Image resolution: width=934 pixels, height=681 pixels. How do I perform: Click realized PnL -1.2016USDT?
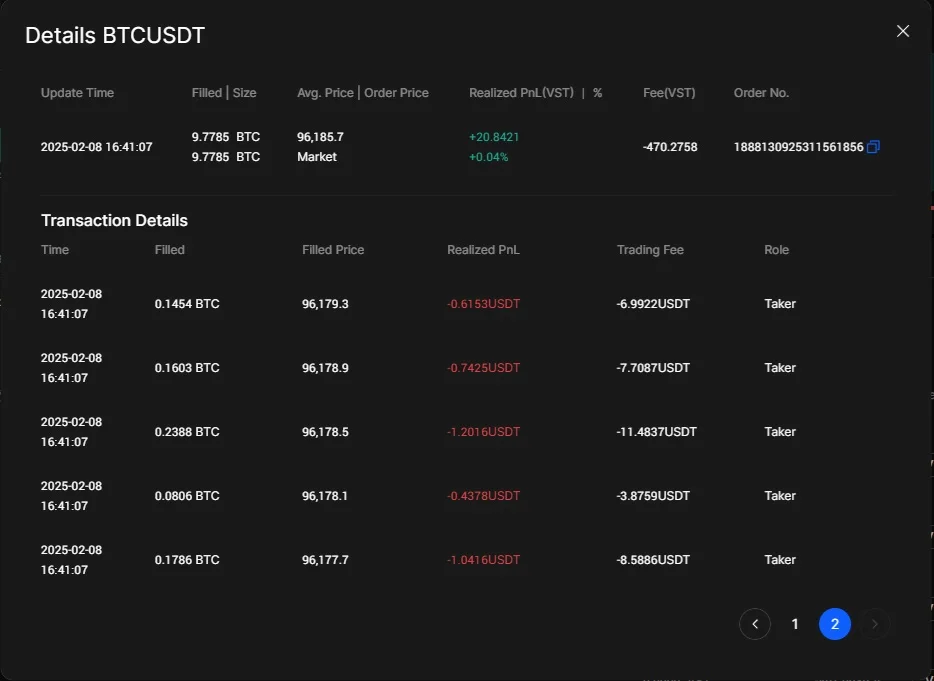(484, 432)
